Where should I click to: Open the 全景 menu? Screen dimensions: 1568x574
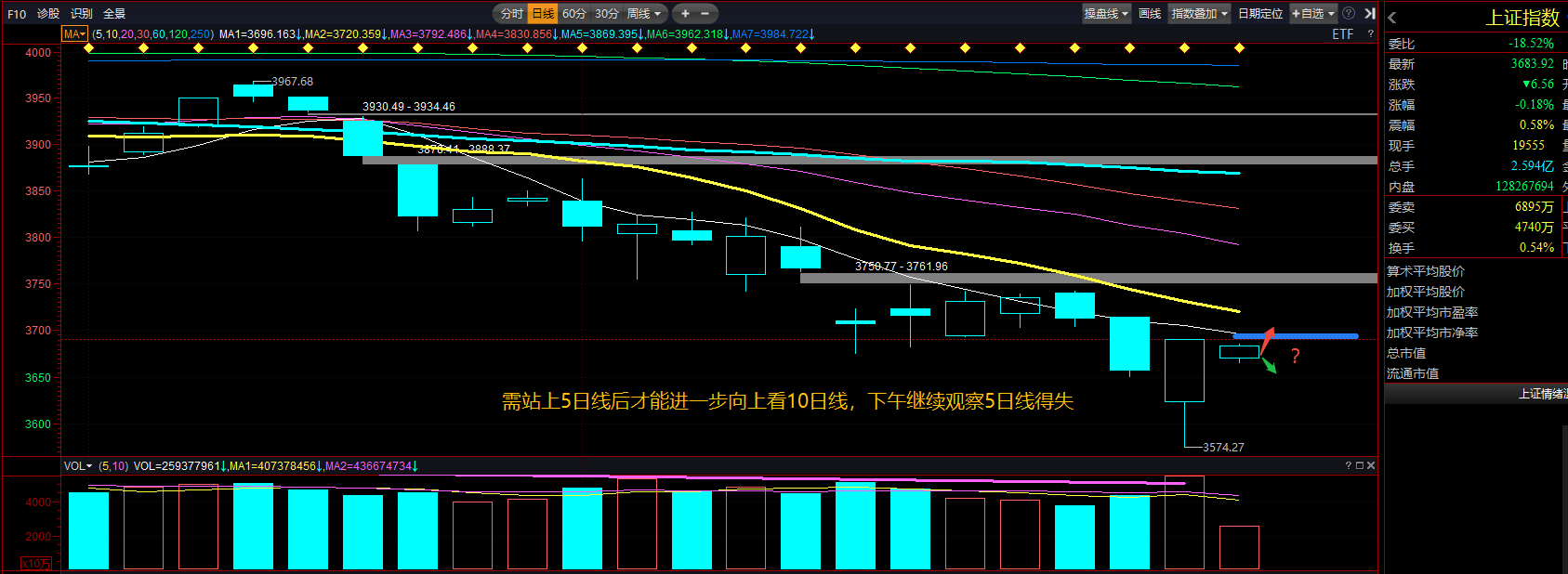tap(114, 13)
